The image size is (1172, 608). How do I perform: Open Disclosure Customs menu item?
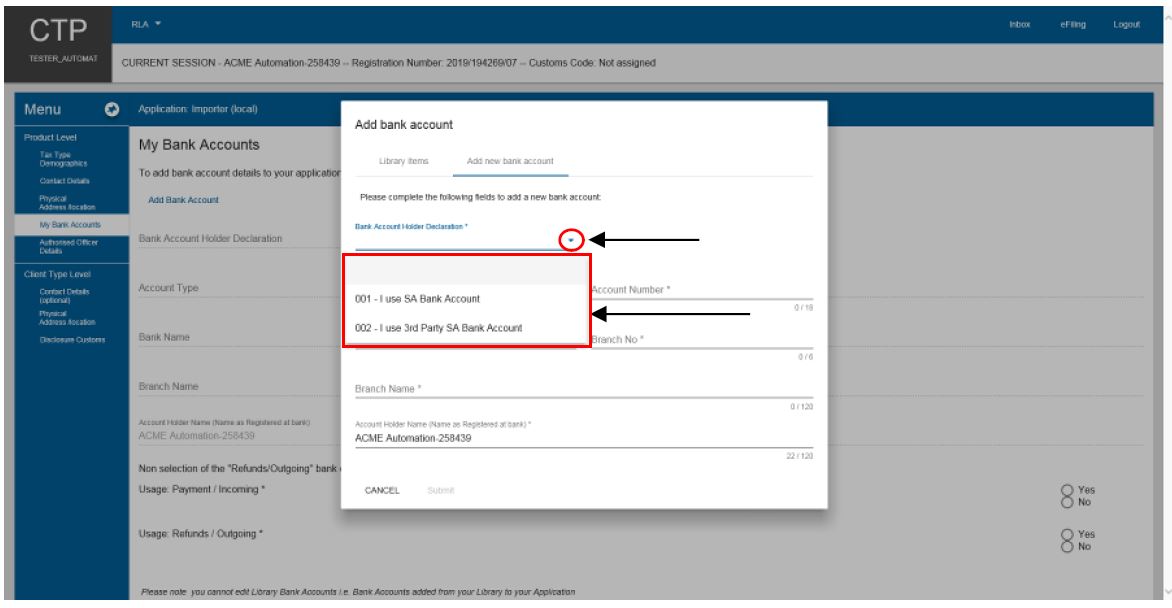[73, 340]
